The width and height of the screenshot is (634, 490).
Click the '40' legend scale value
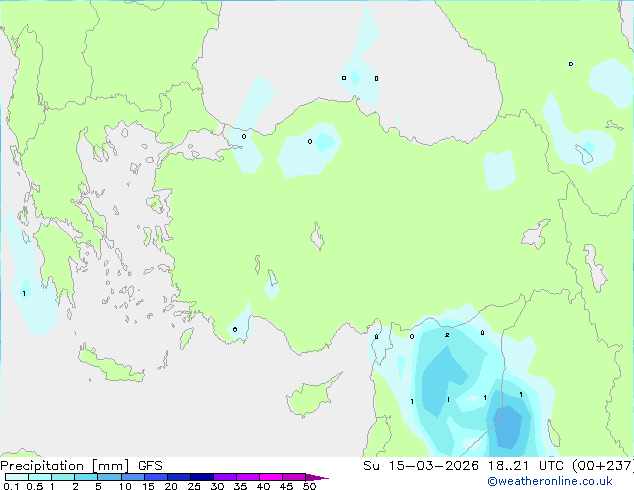(x=263, y=486)
